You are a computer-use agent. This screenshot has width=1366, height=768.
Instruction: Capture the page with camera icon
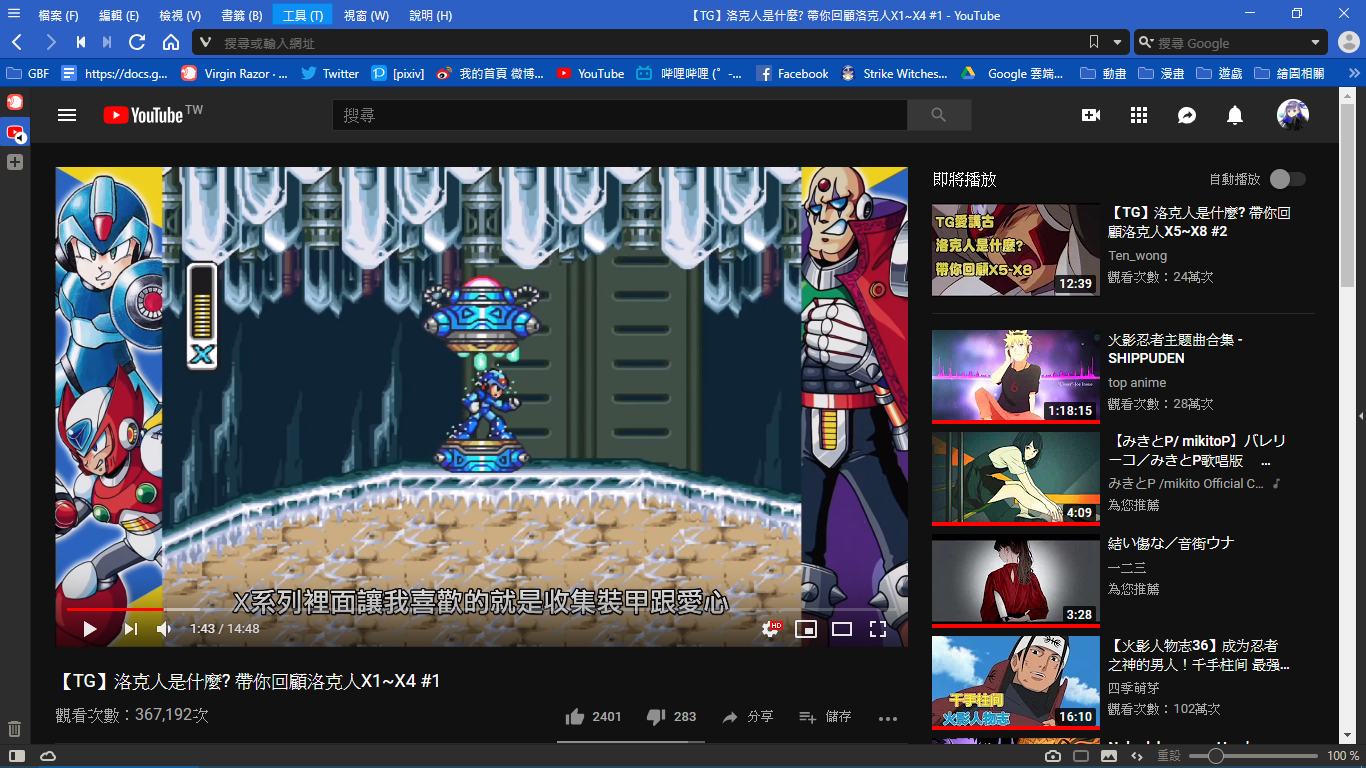point(1053,756)
